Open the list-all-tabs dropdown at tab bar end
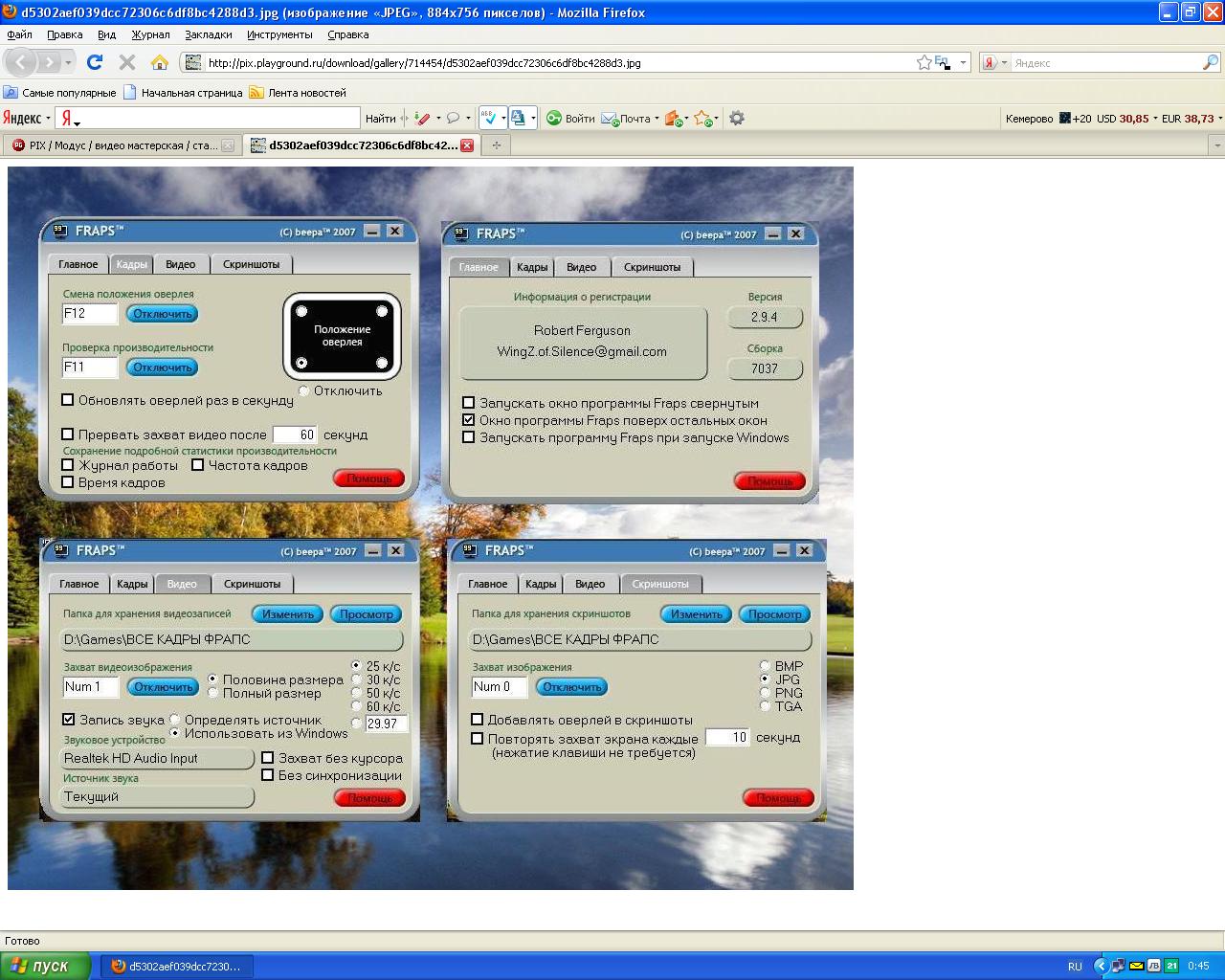The image size is (1225, 980). [1217, 145]
